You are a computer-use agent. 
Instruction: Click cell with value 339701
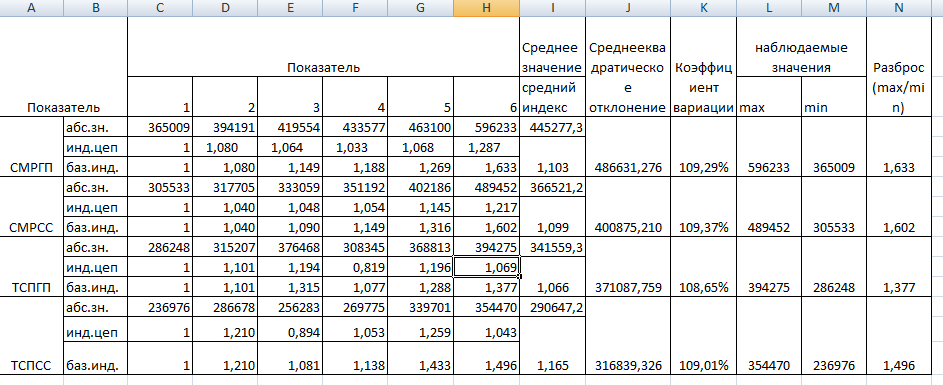click(420, 307)
